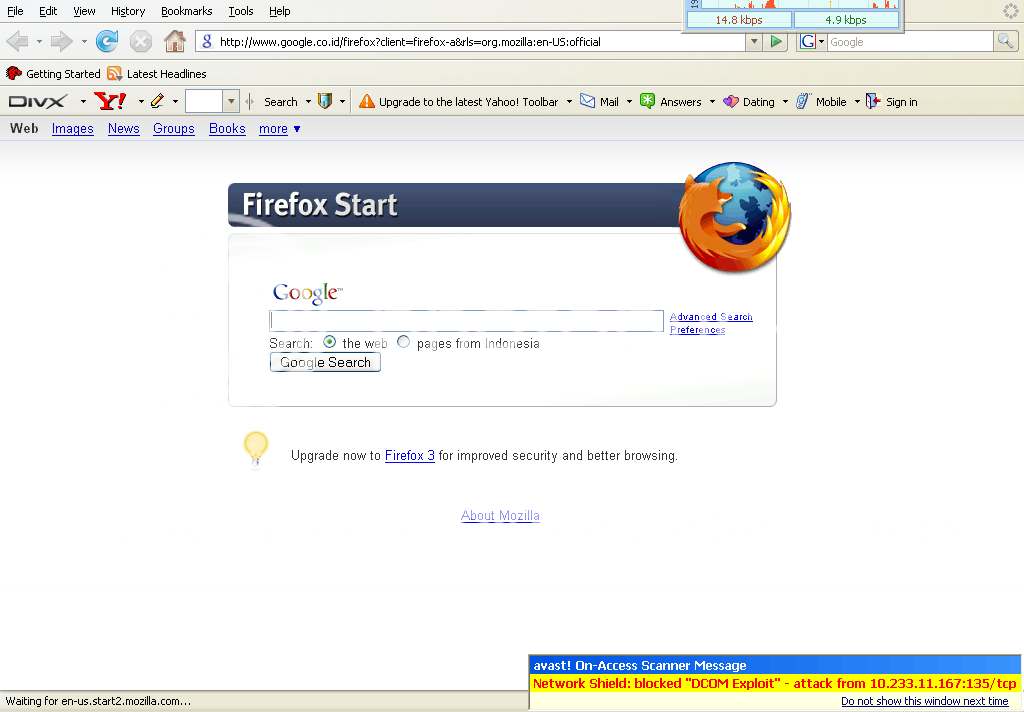Screen dimensions: 1024x712
Task: Expand the Yahoo! logo menu arrow
Action: (140, 101)
